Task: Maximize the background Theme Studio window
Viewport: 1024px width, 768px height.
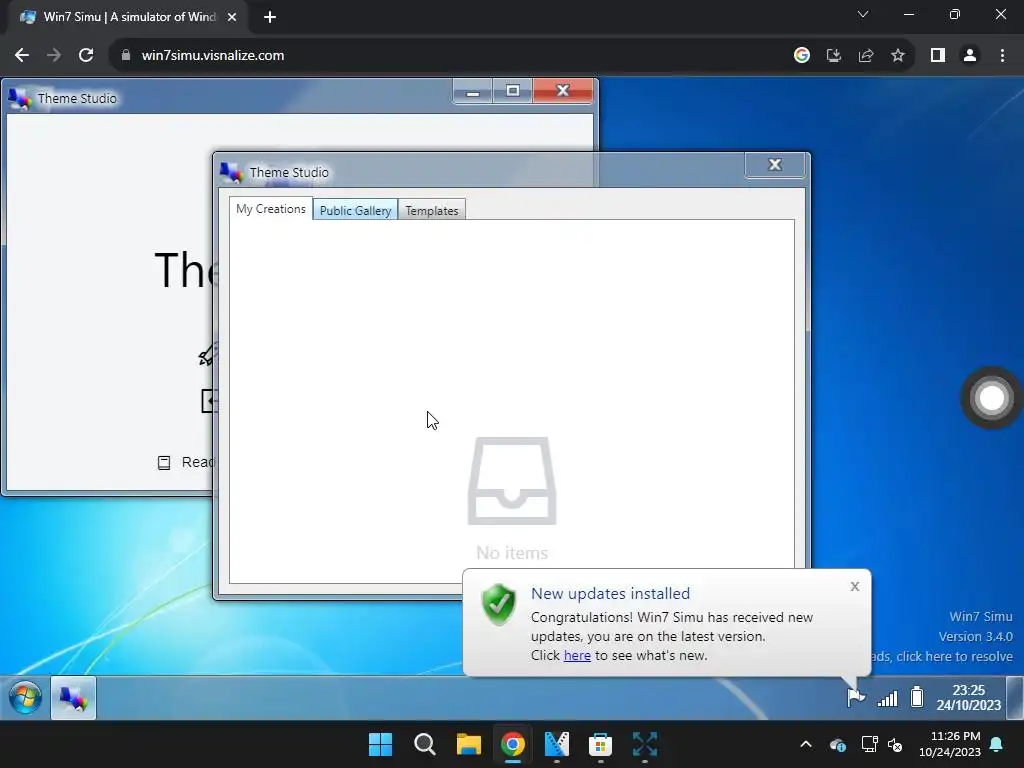Action: pos(513,91)
